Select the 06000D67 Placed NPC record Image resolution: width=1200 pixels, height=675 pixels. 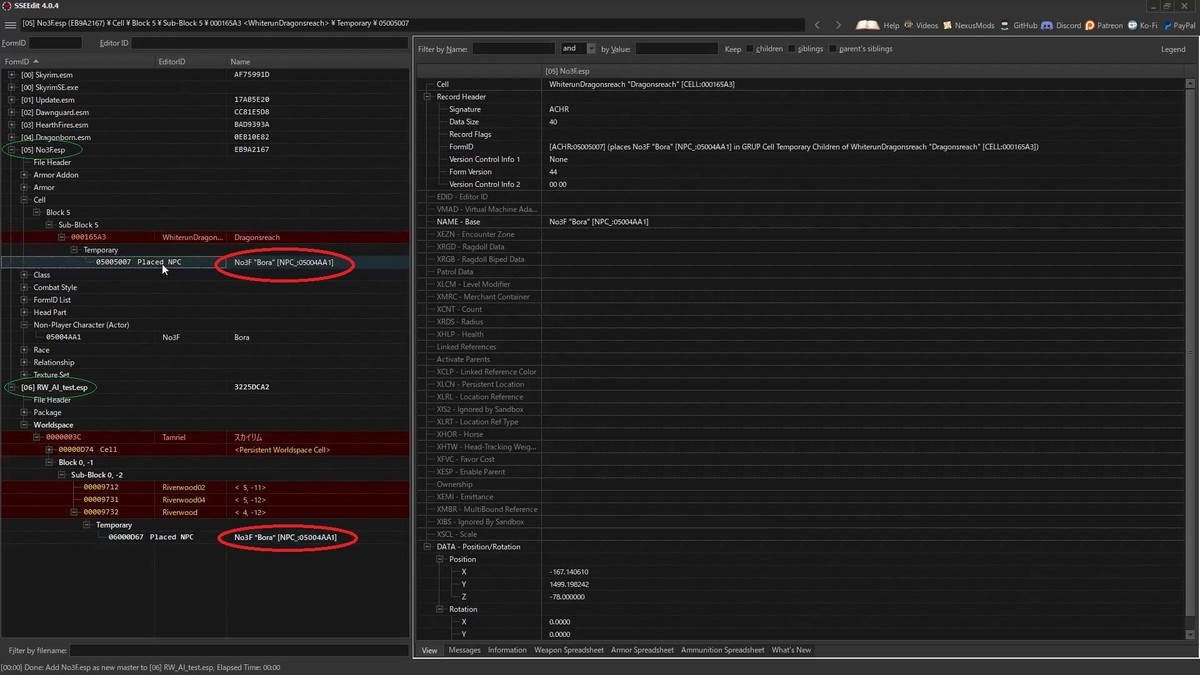coord(204,537)
